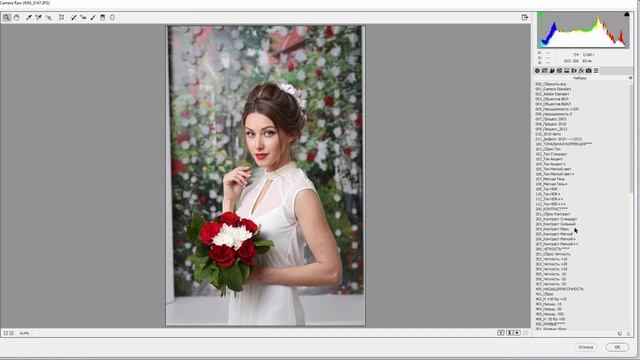640x360 pixels.
Task: Select the White Balance eyedropper tool
Action: [x=29, y=18]
